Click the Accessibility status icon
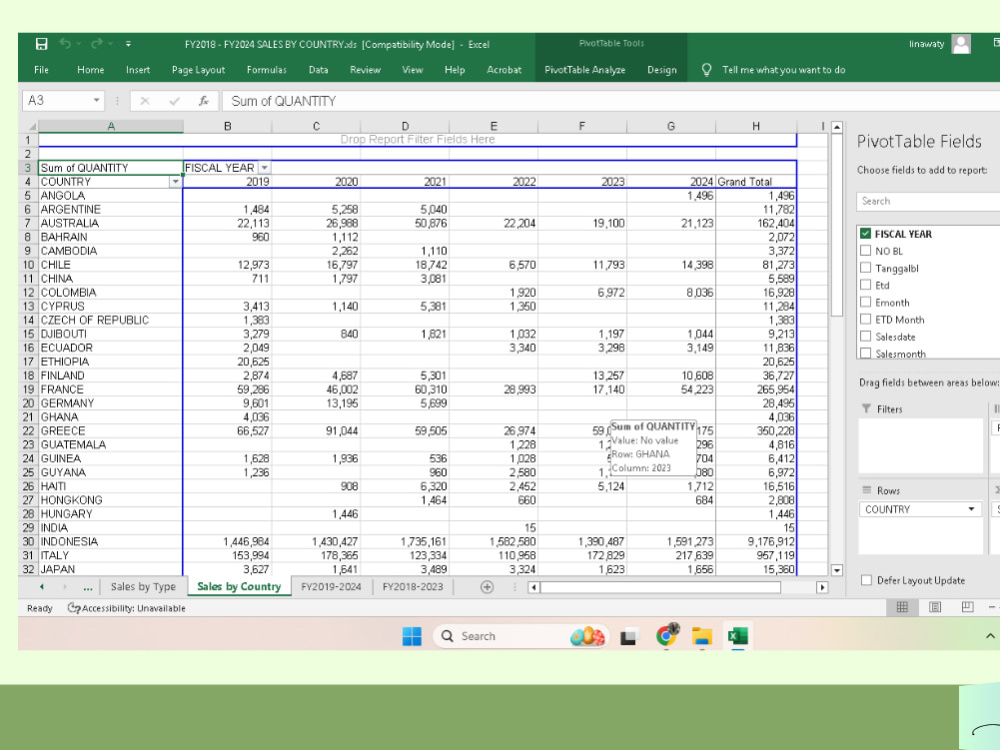This screenshot has width=1000, height=750. click(x=73, y=608)
